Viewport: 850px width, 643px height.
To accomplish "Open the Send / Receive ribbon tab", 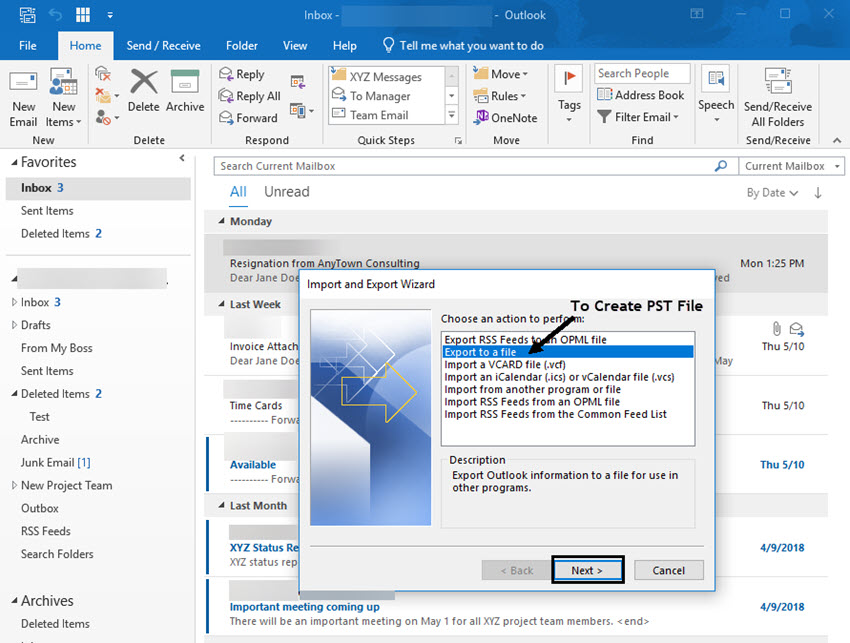I will [163, 46].
